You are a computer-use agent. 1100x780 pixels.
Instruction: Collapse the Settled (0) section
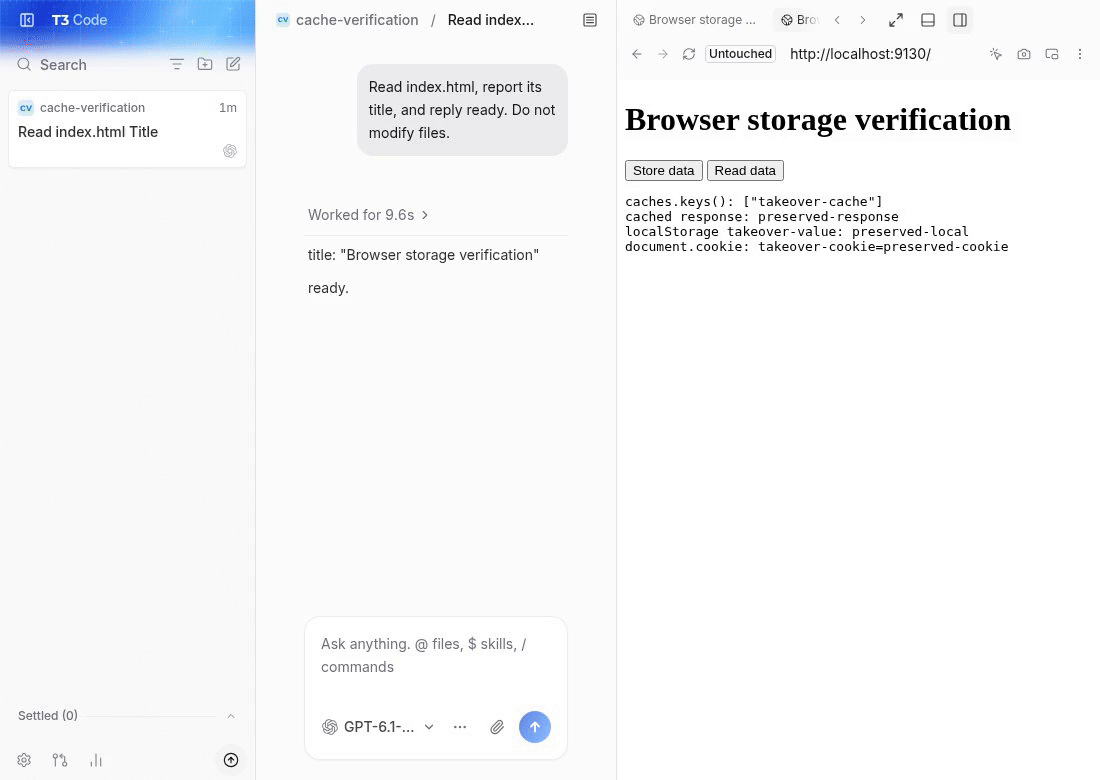pyautogui.click(x=231, y=716)
